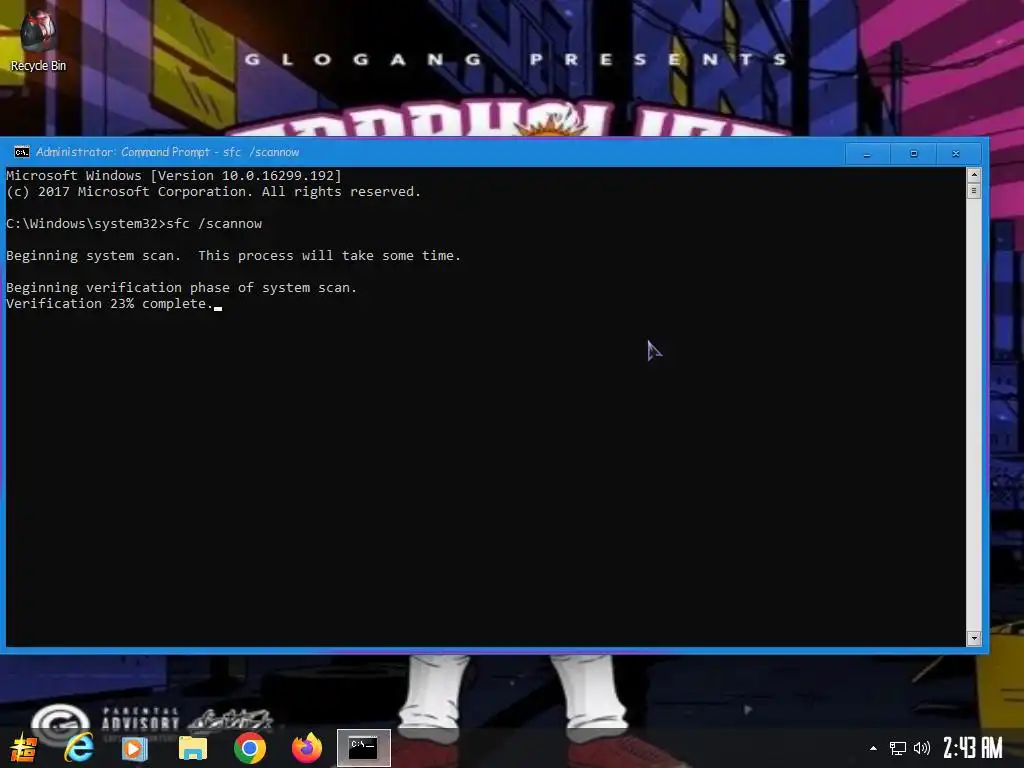Open File Explorer from the taskbar
The image size is (1024, 768).
click(193, 748)
